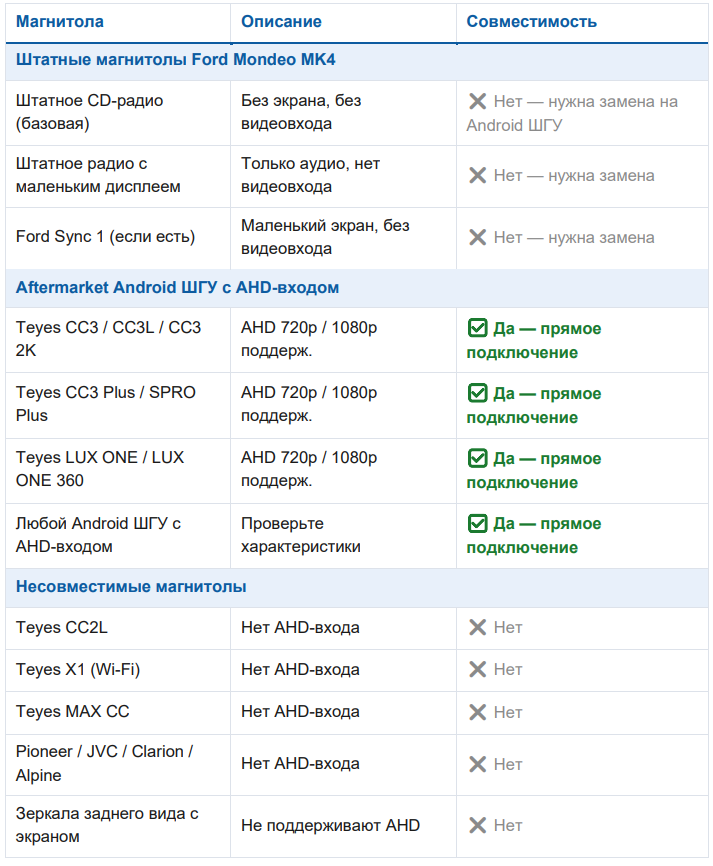The width and height of the screenshot is (713, 866).
Task: Click cell Teyes CC2L
Action: point(118,628)
